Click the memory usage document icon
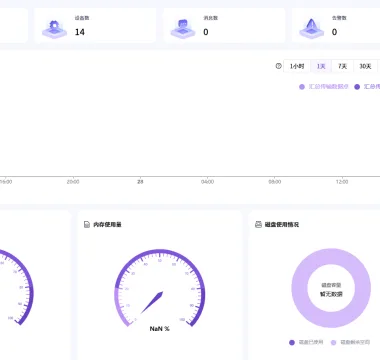380x360 pixels. (87, 225)
